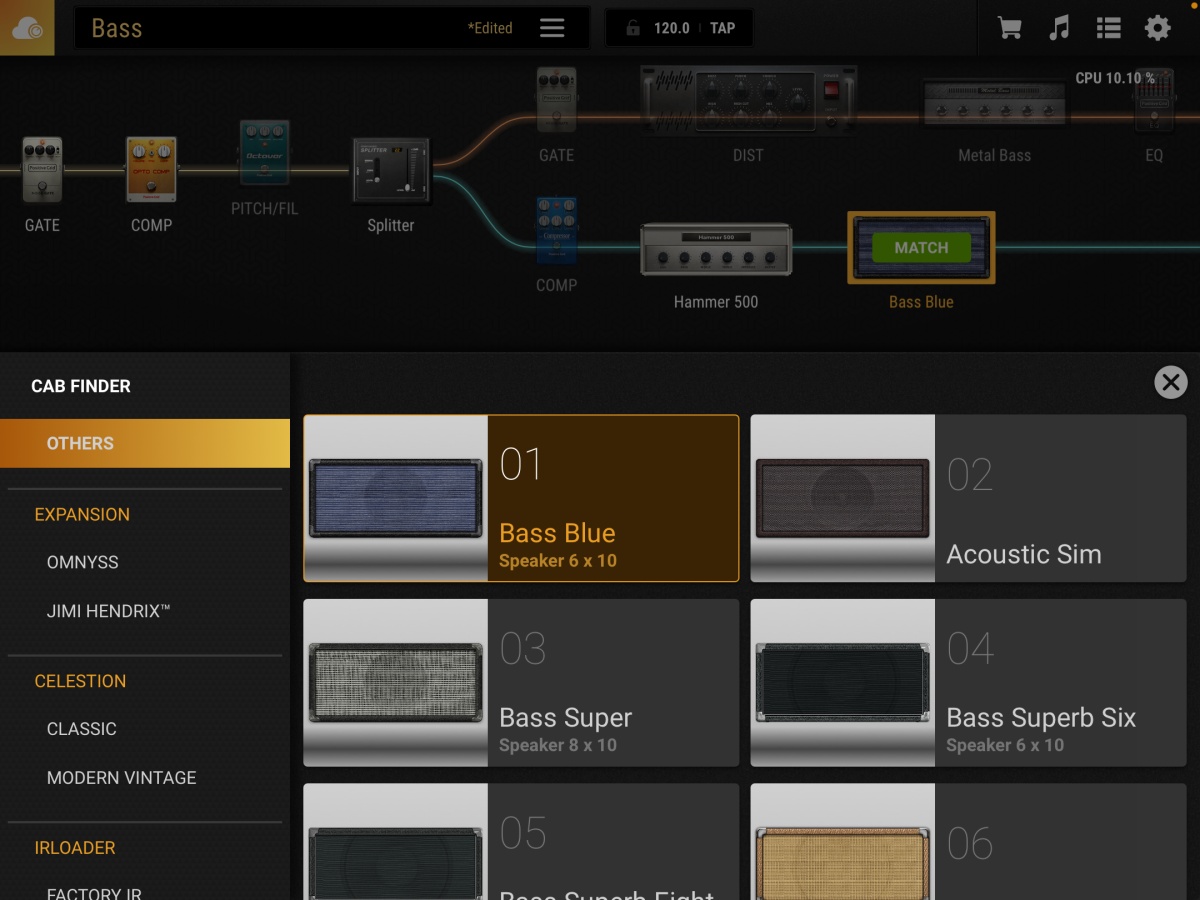Image resolution: width=1200 pixels, height=900 pixels.
Task: Choose the 05 cabinet card
Action: click(521, 842)
